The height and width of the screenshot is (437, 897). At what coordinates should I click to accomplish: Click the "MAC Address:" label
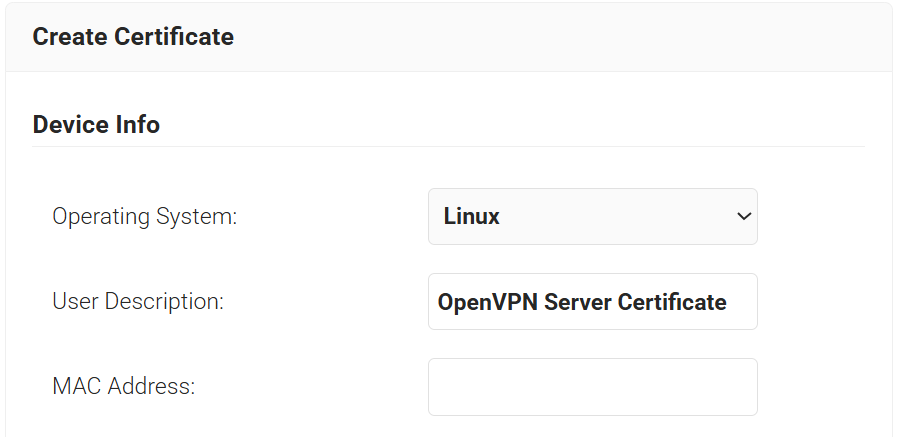[x=123, y=386]
